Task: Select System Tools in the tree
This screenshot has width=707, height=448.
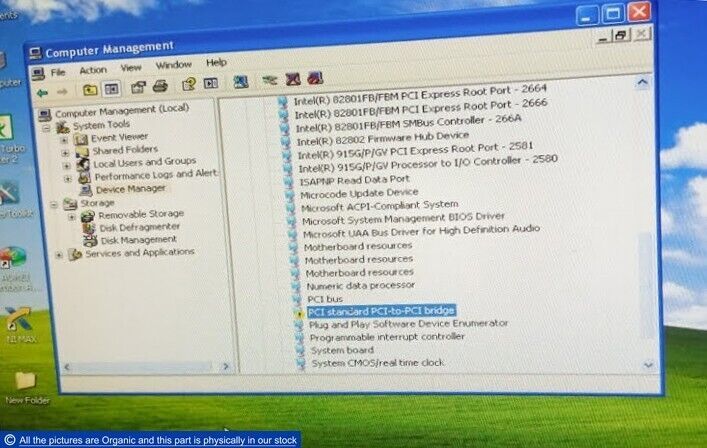Action: click(101, 125)
